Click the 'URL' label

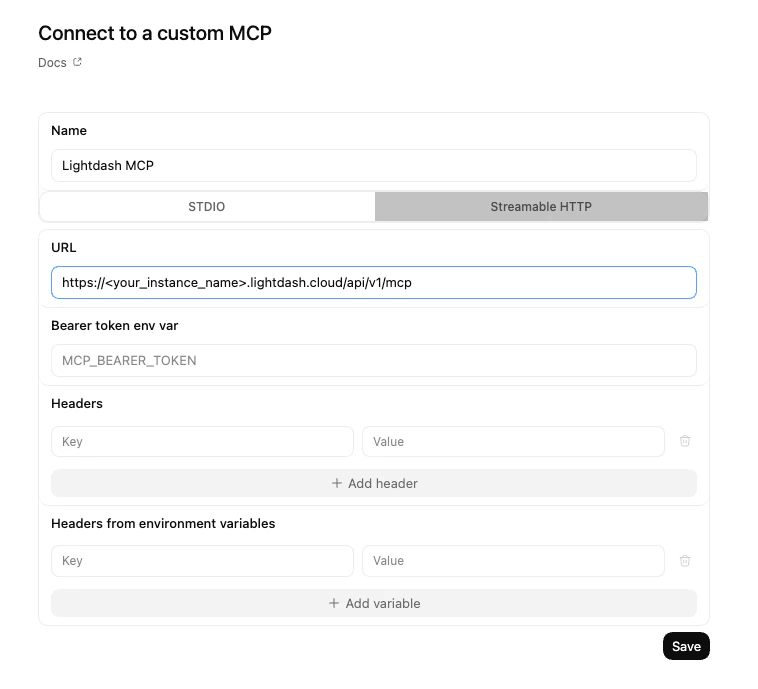[63, 248]
